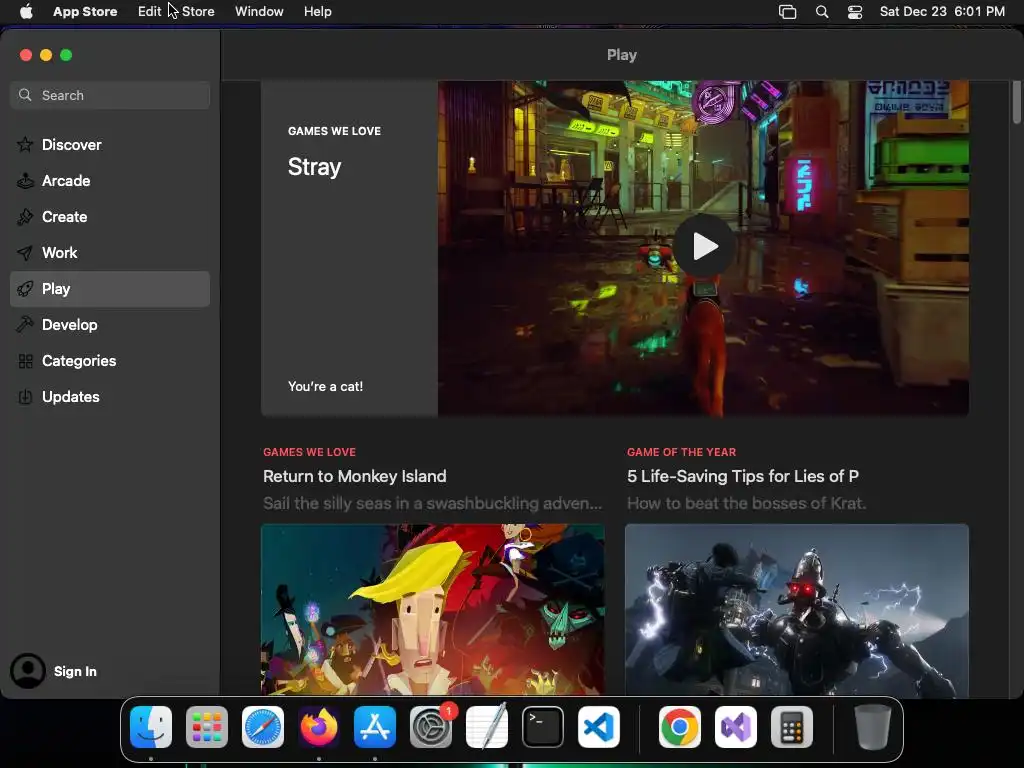Viewport: 1024px width, 768px height.
Task: Click the date and time in menu bar
Action: point(942,11)
